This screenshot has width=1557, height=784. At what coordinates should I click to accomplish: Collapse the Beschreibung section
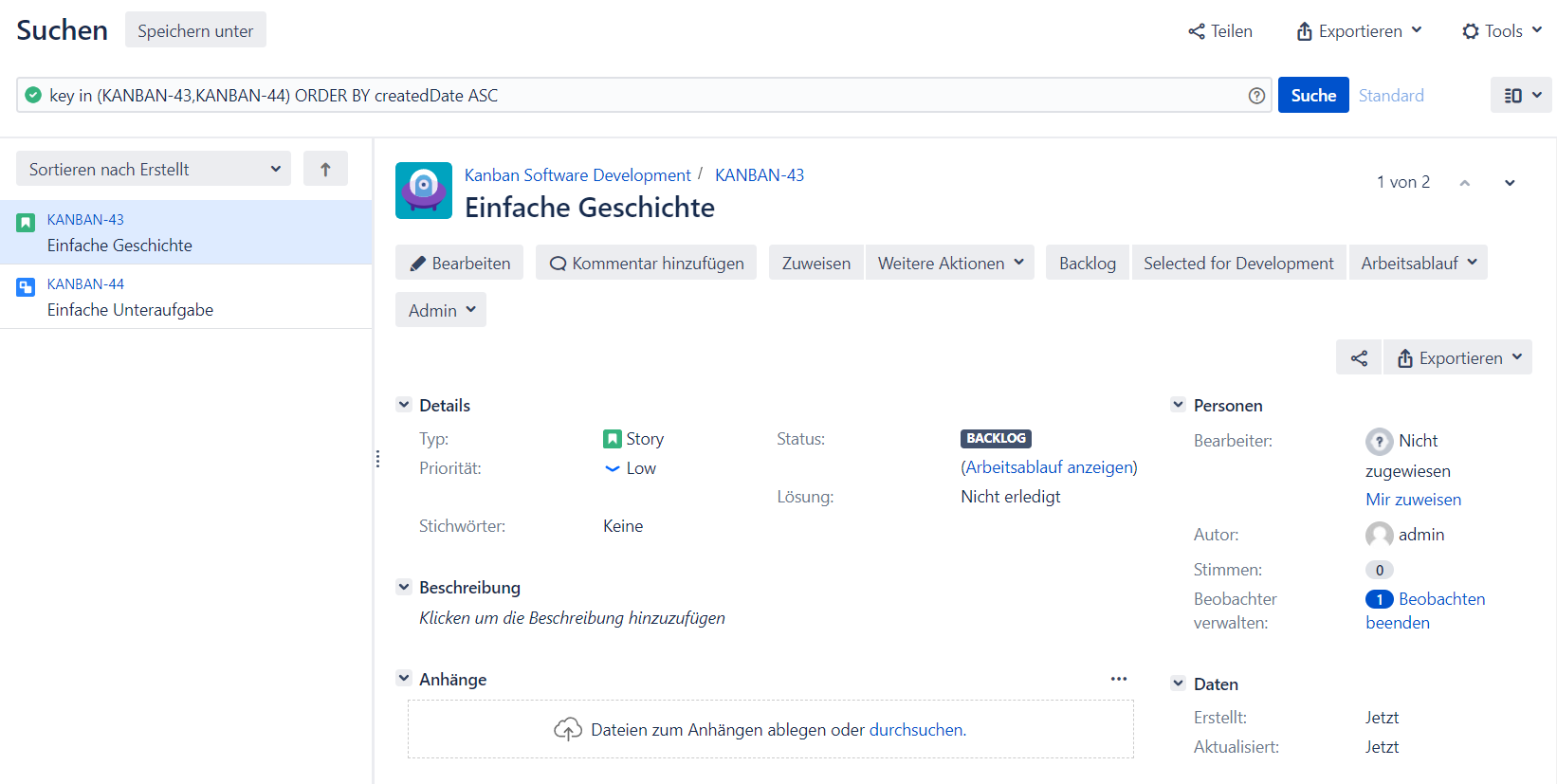[404, 587]
